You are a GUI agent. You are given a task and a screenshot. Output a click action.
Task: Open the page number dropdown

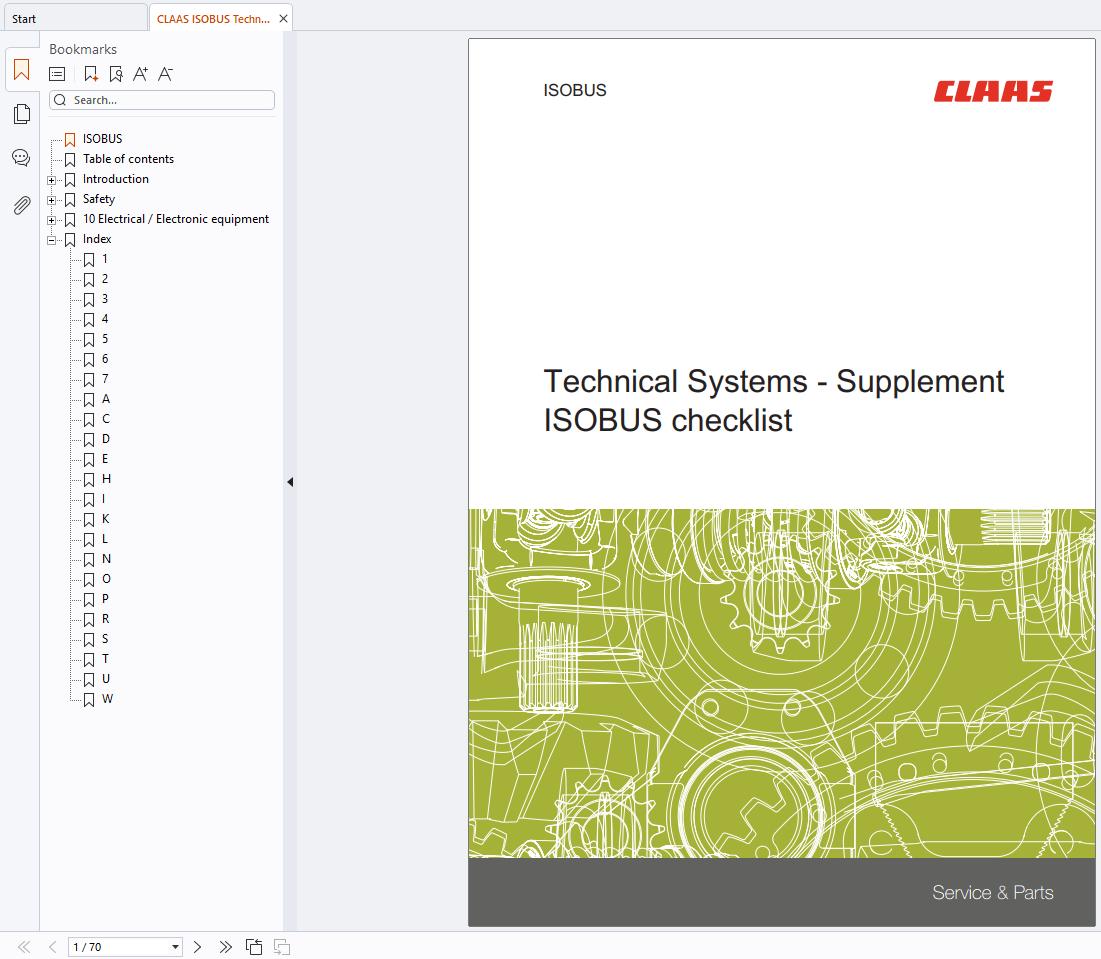pyautogui.click(x=176, y=947)
